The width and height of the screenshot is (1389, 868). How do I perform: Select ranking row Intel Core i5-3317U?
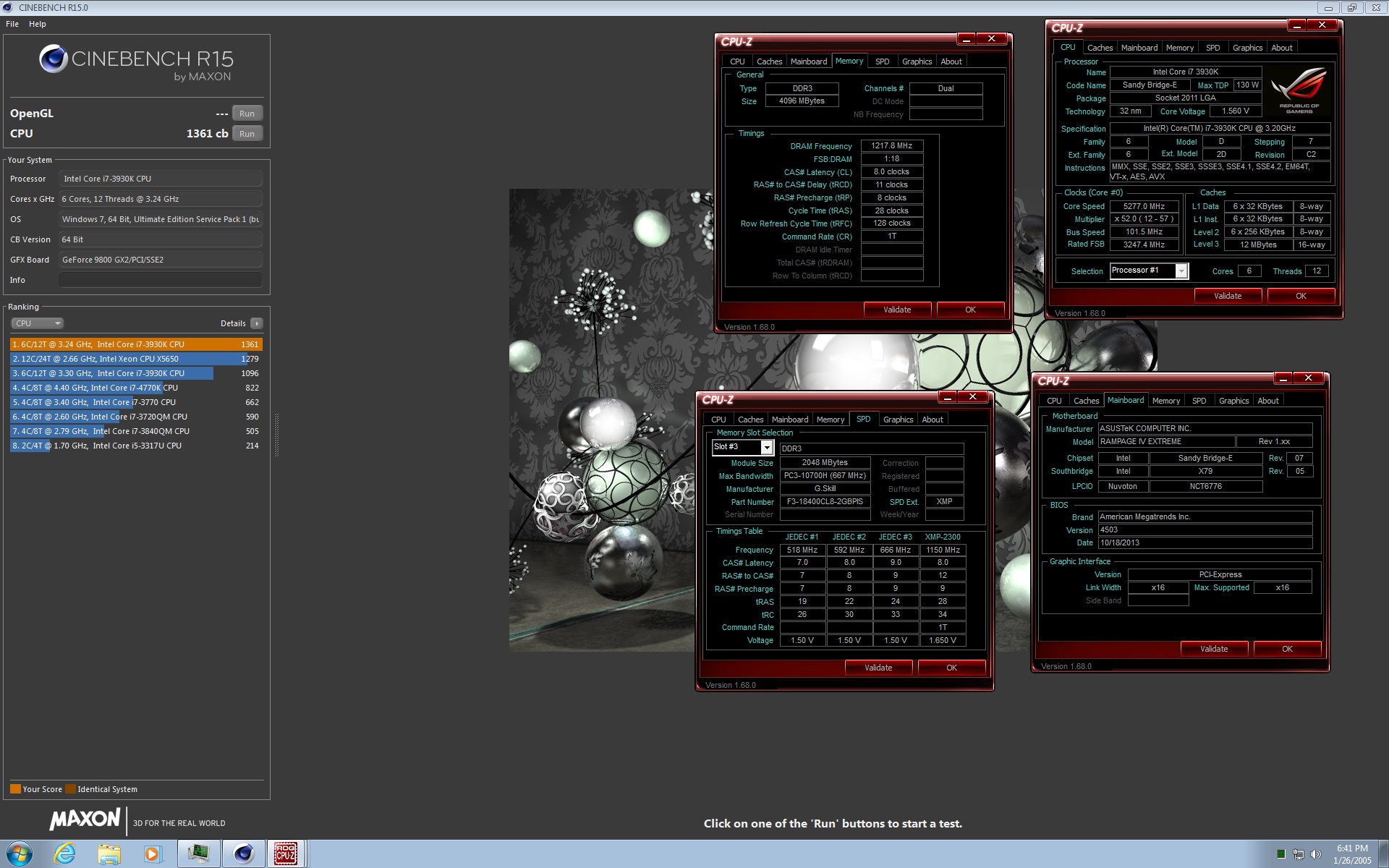tap(136, 446)
